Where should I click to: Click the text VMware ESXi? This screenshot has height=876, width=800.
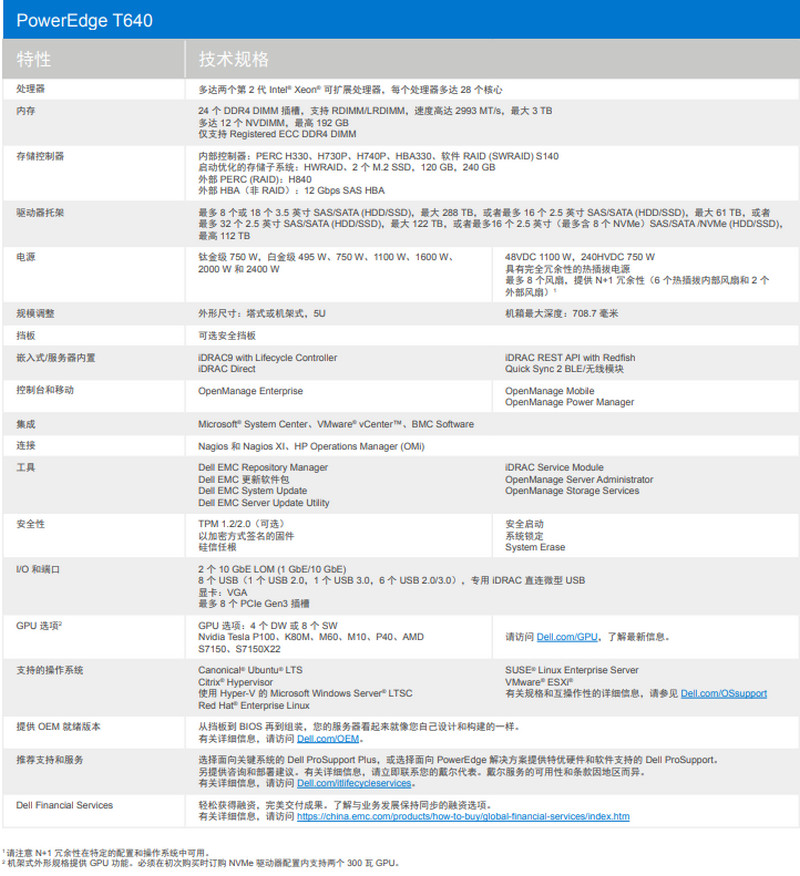(x=539, y=682)
